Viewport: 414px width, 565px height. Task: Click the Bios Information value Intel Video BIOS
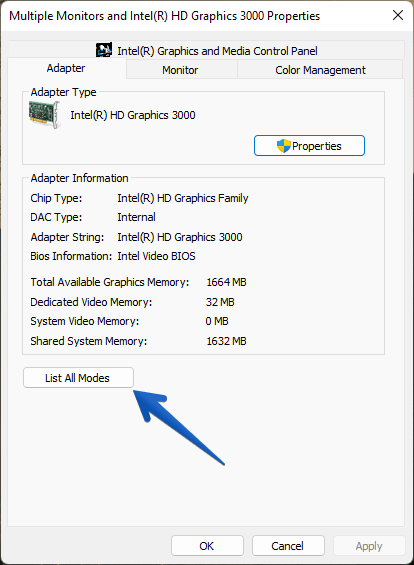[156, 256]
